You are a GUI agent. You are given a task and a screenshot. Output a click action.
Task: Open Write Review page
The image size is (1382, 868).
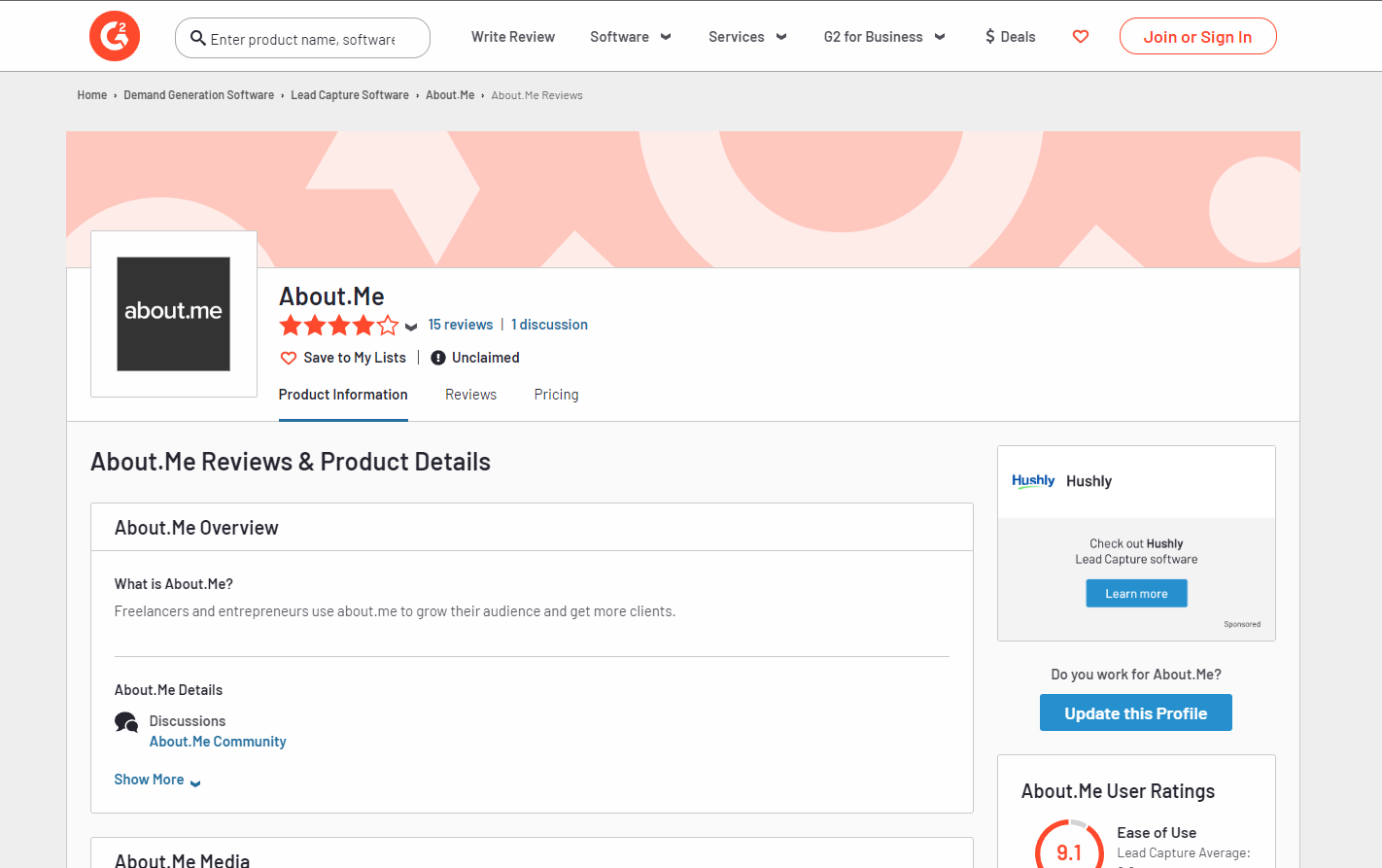coord(513,37)
